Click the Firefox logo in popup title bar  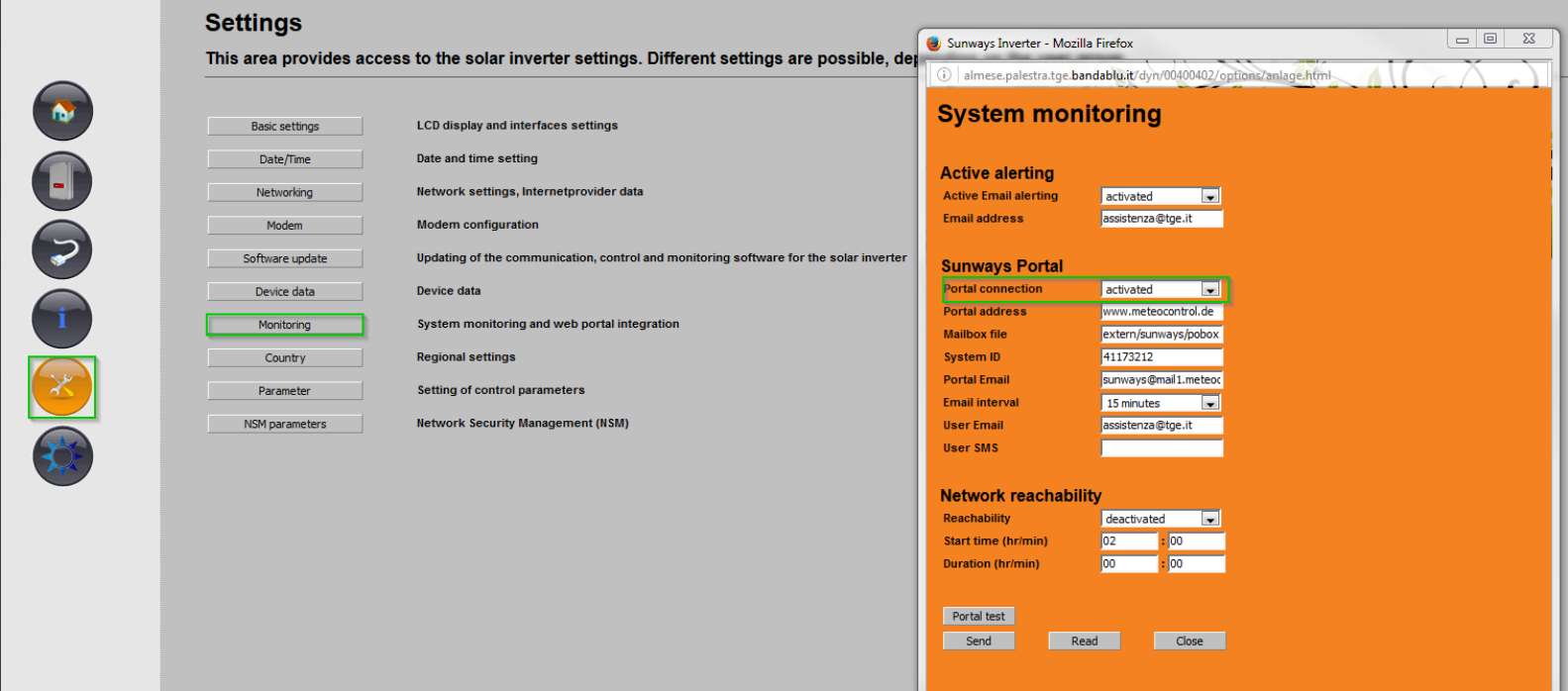(933, 44)
